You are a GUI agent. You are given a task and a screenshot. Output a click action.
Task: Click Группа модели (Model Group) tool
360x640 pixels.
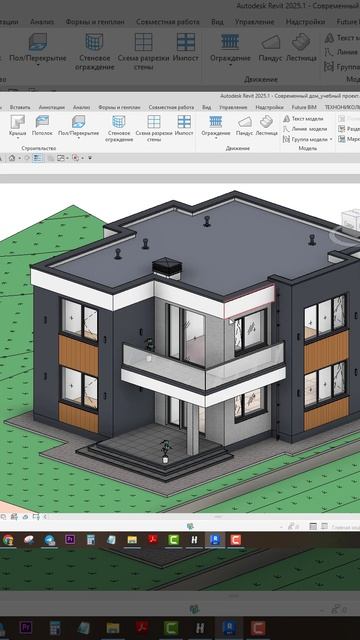[x=305, y=139]
